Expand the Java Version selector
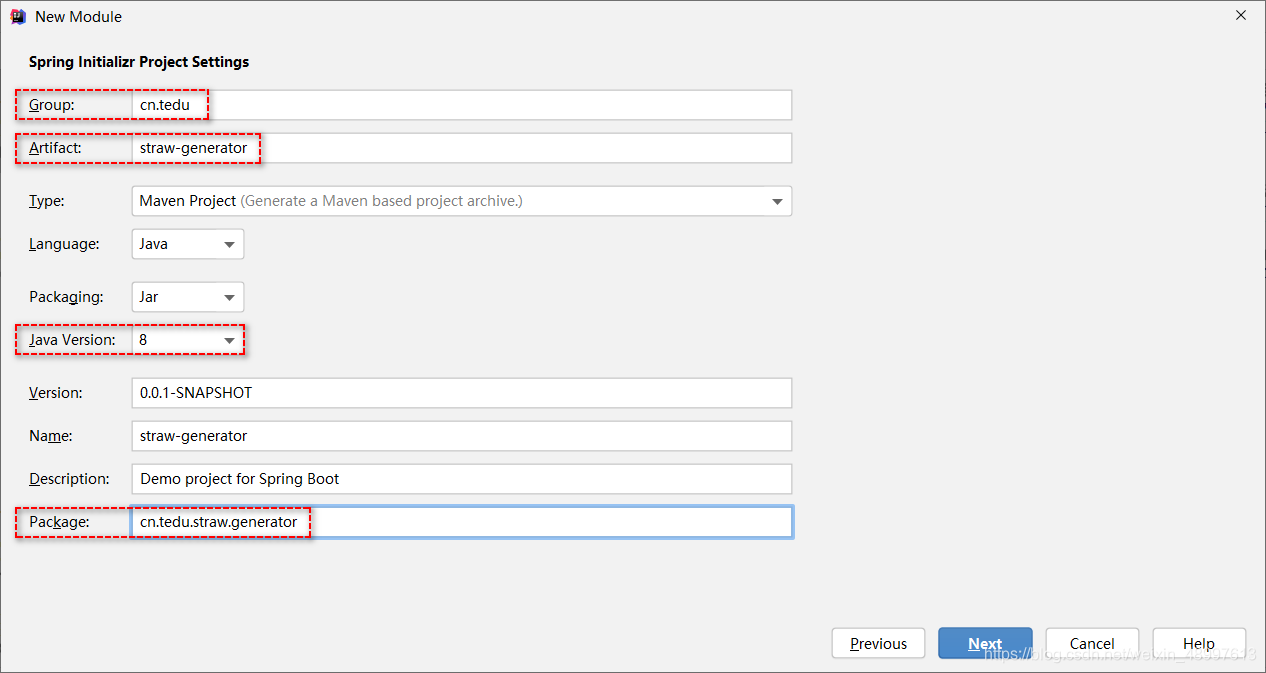This screenshot has height=673, width=1266. pos(188,340)
